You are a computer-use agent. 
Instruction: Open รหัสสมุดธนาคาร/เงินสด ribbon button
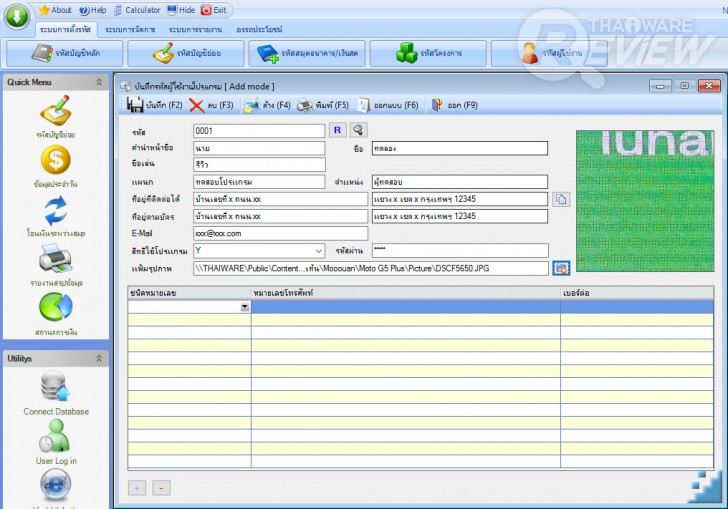click(x=307, y=53)
